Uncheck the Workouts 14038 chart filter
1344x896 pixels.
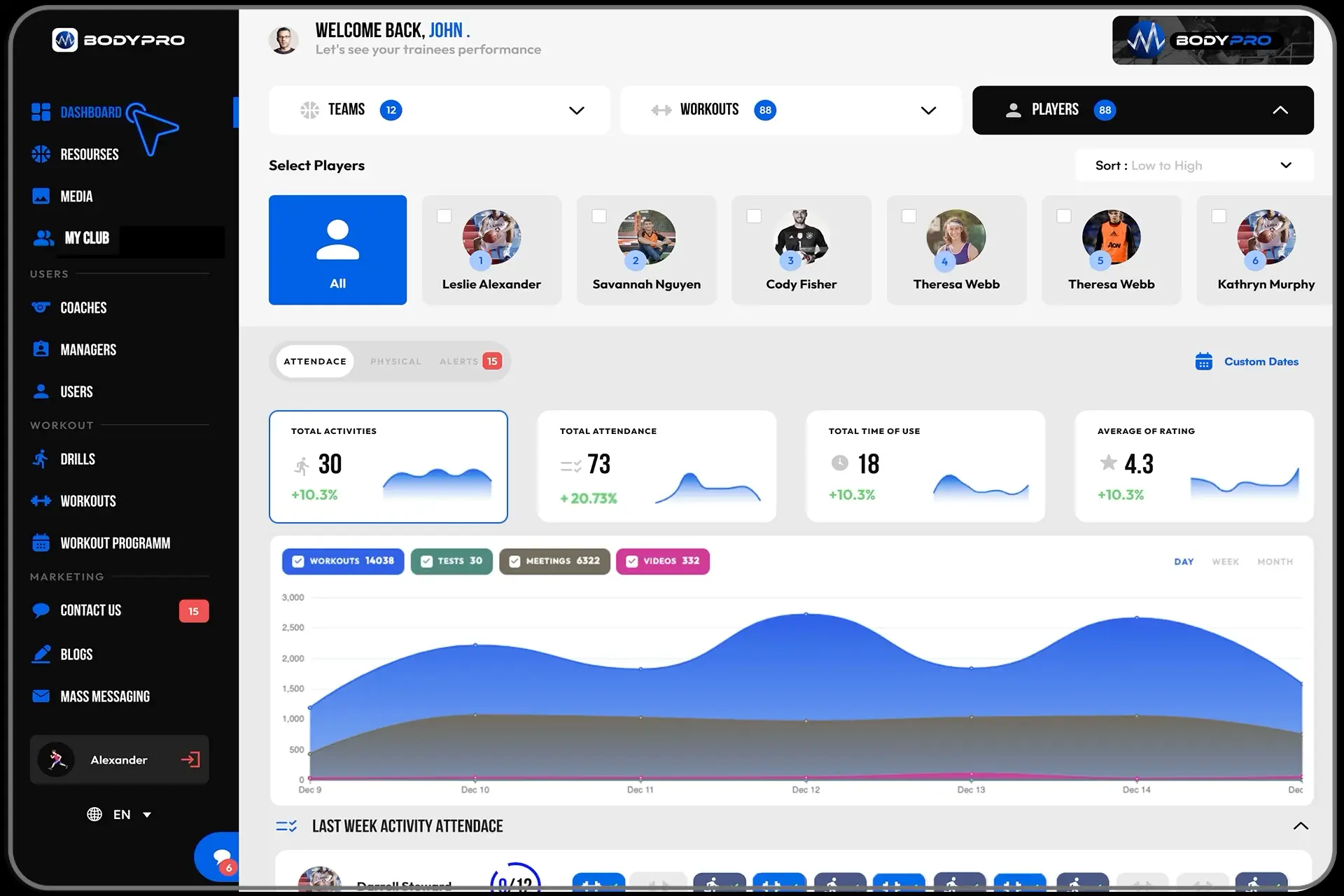298,561
